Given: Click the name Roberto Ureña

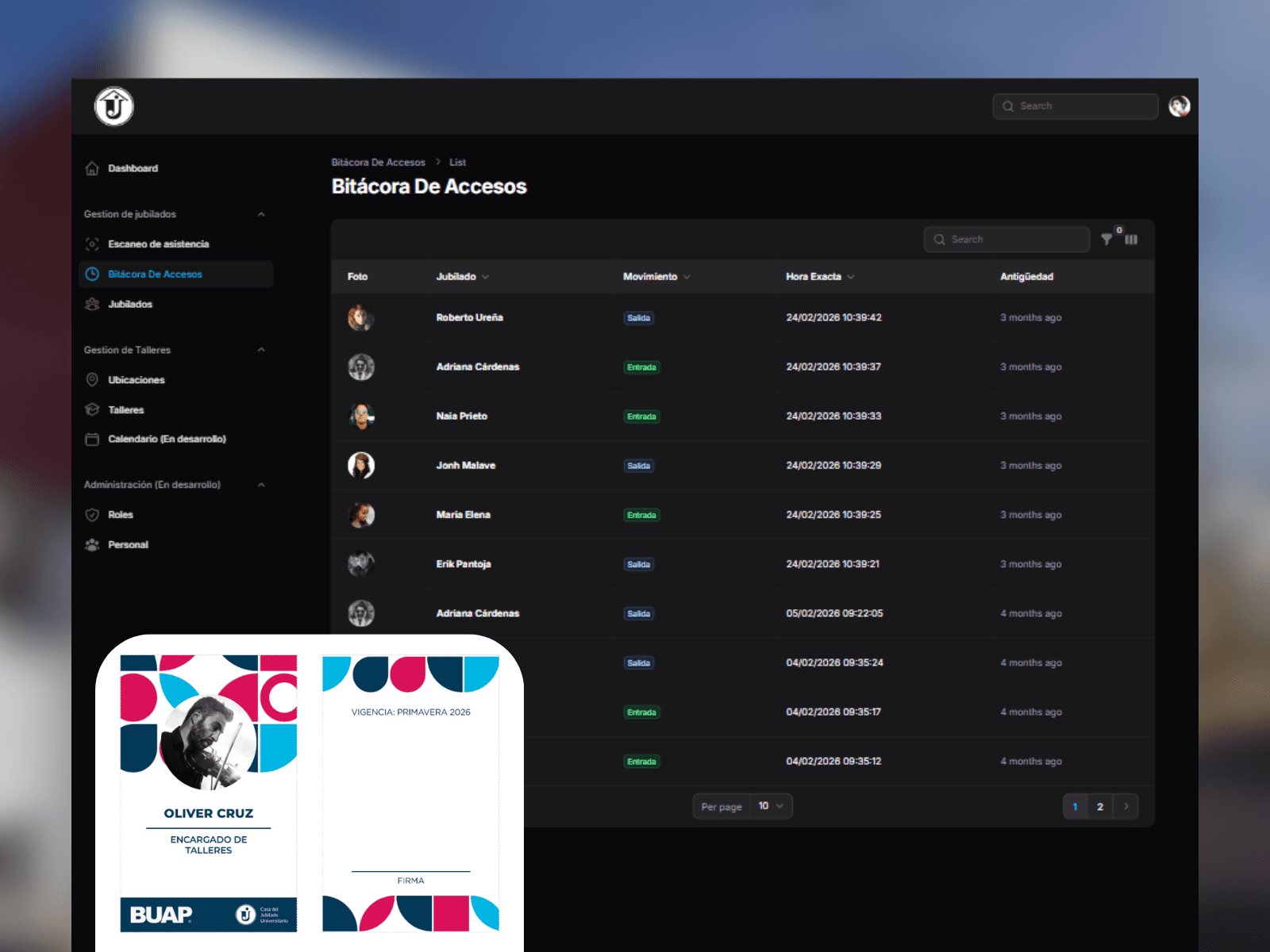Looking at the screenshot, I should (470, 317).
